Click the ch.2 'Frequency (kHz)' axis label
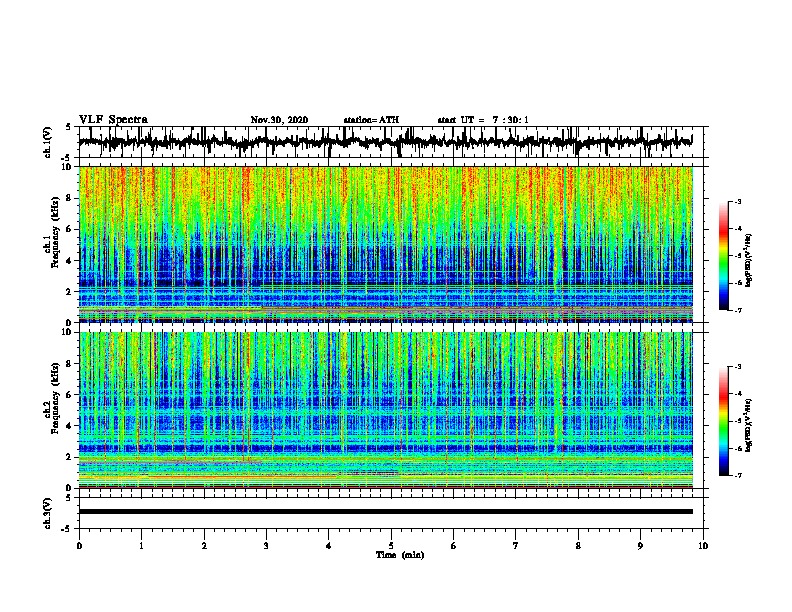The image size is (792, 612). [x=55, y=398]
